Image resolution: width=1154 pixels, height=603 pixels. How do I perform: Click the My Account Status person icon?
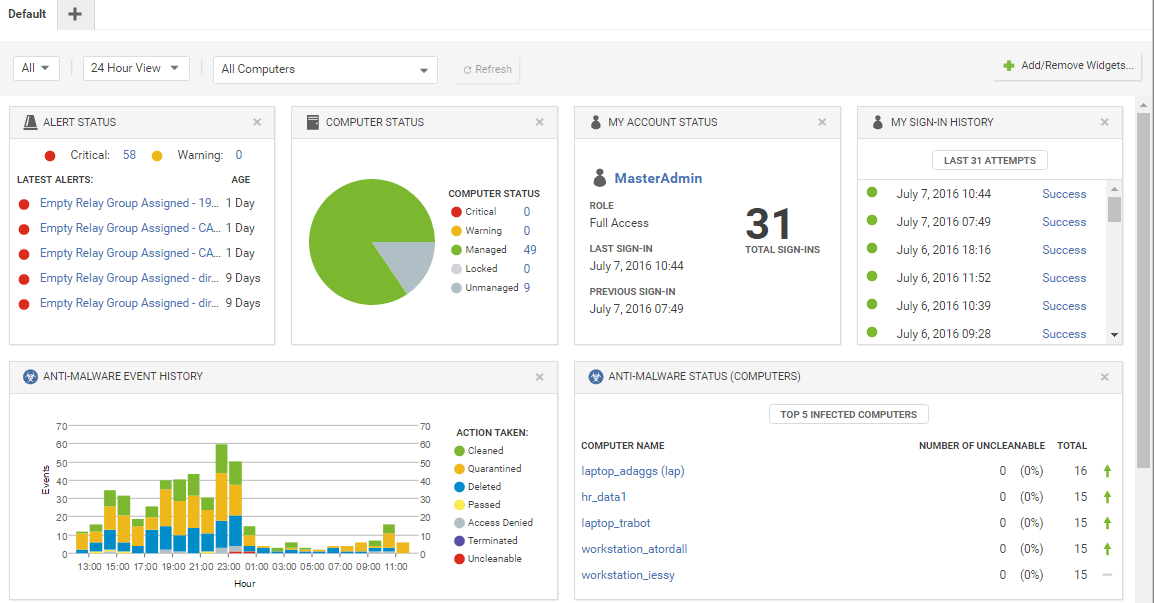(x=596, y=121)
